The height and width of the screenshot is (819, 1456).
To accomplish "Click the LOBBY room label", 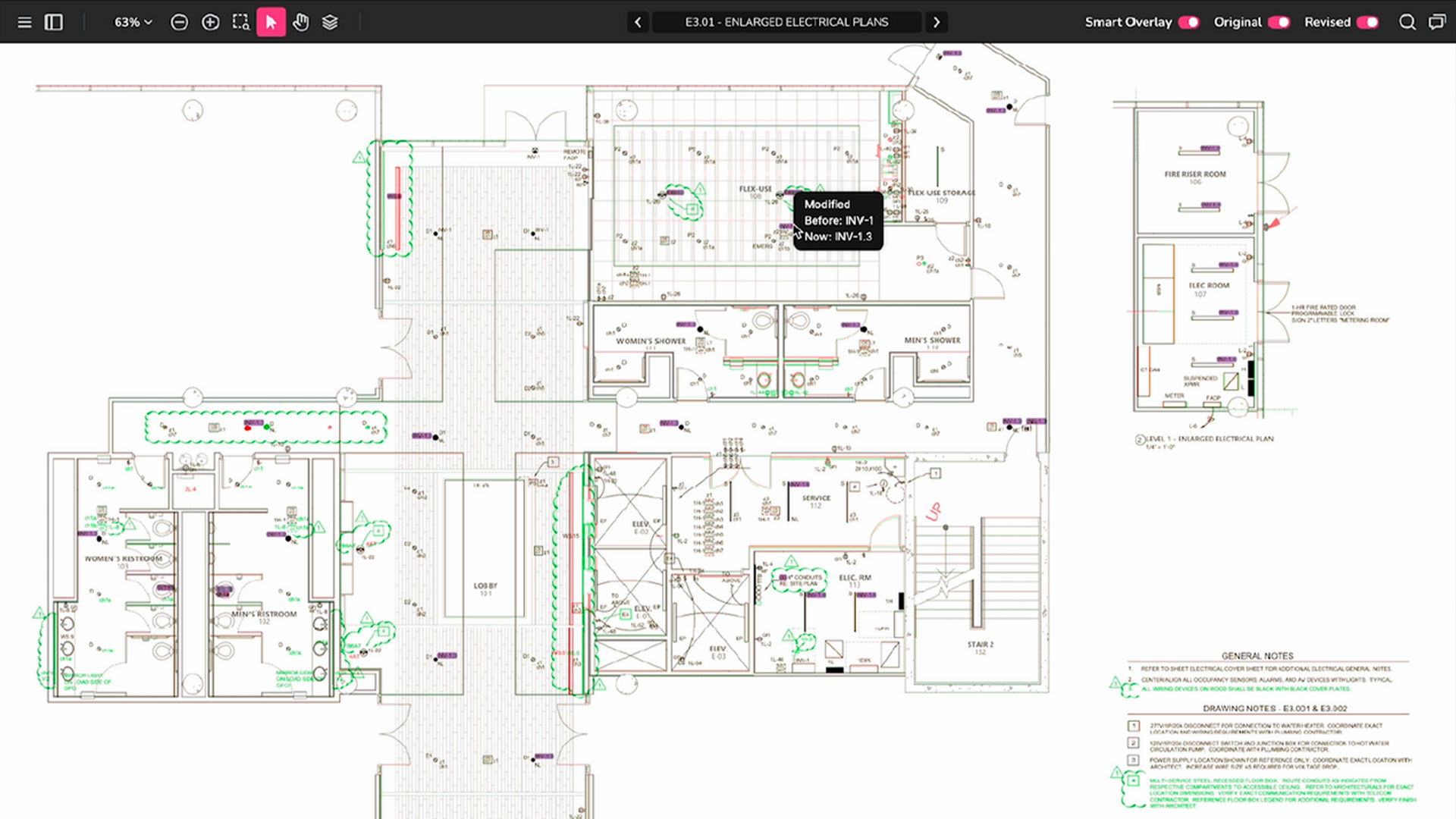I will (x=485, y=585).
